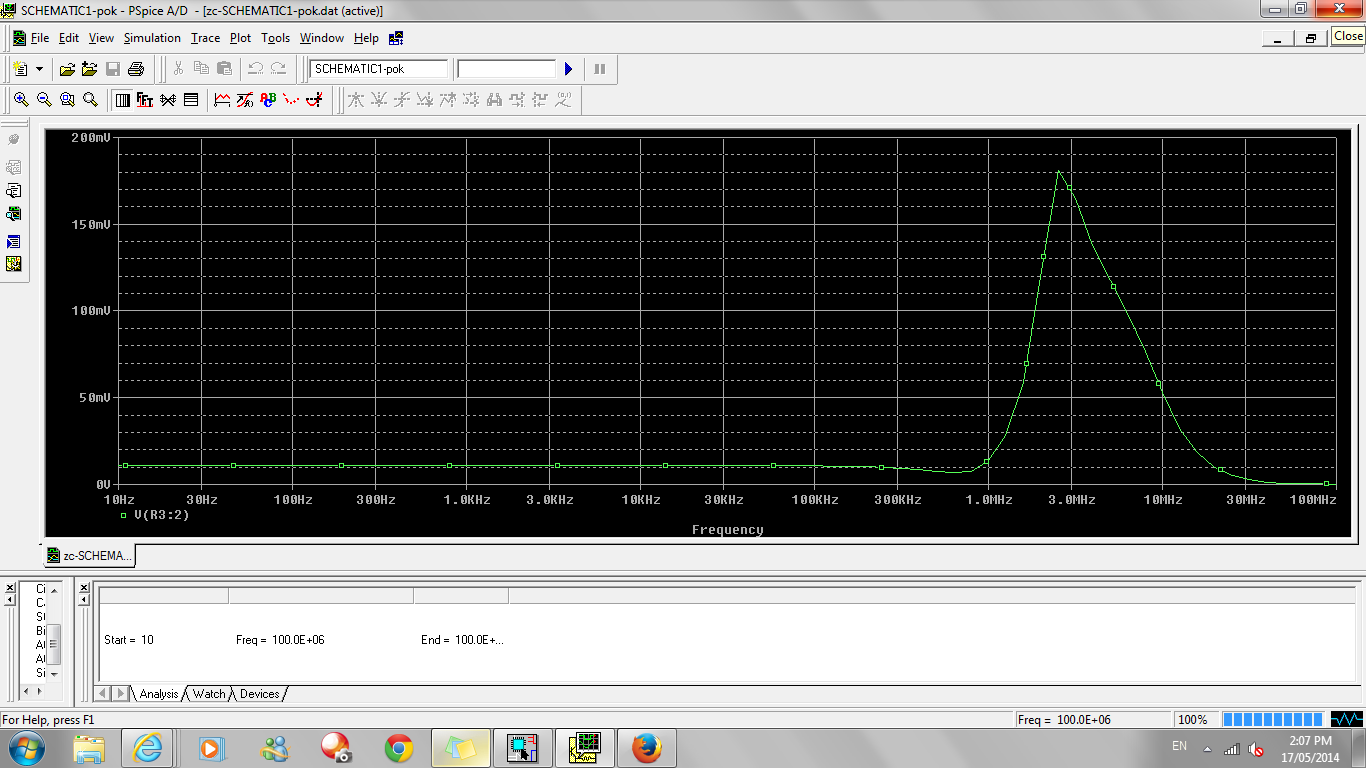Click the New document icon
The height and width of the screenshot is (768, 1366).
click(x=21, y=69)
